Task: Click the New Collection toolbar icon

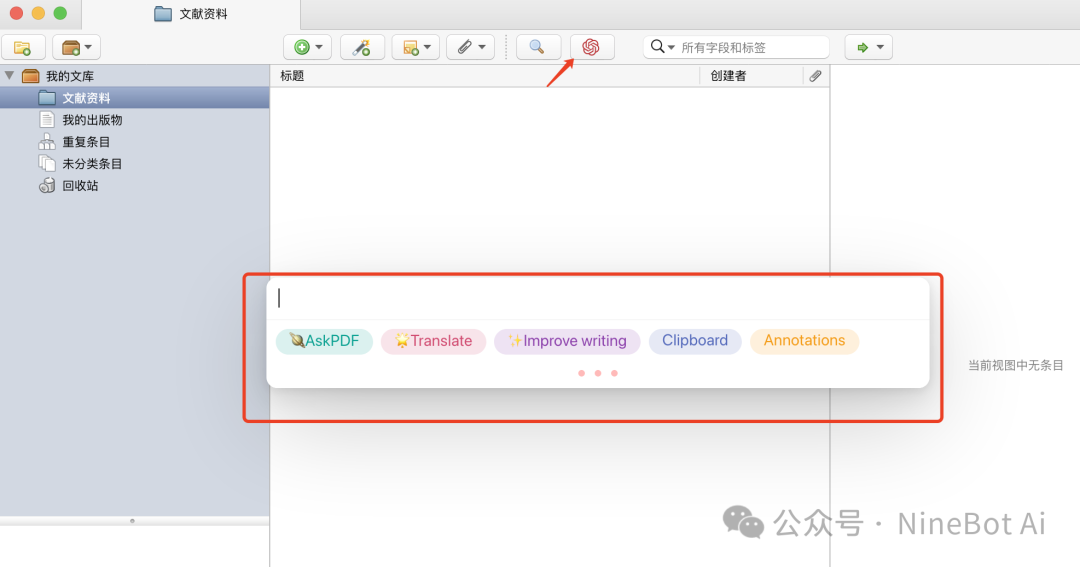Action: click(x=23, y=48)
